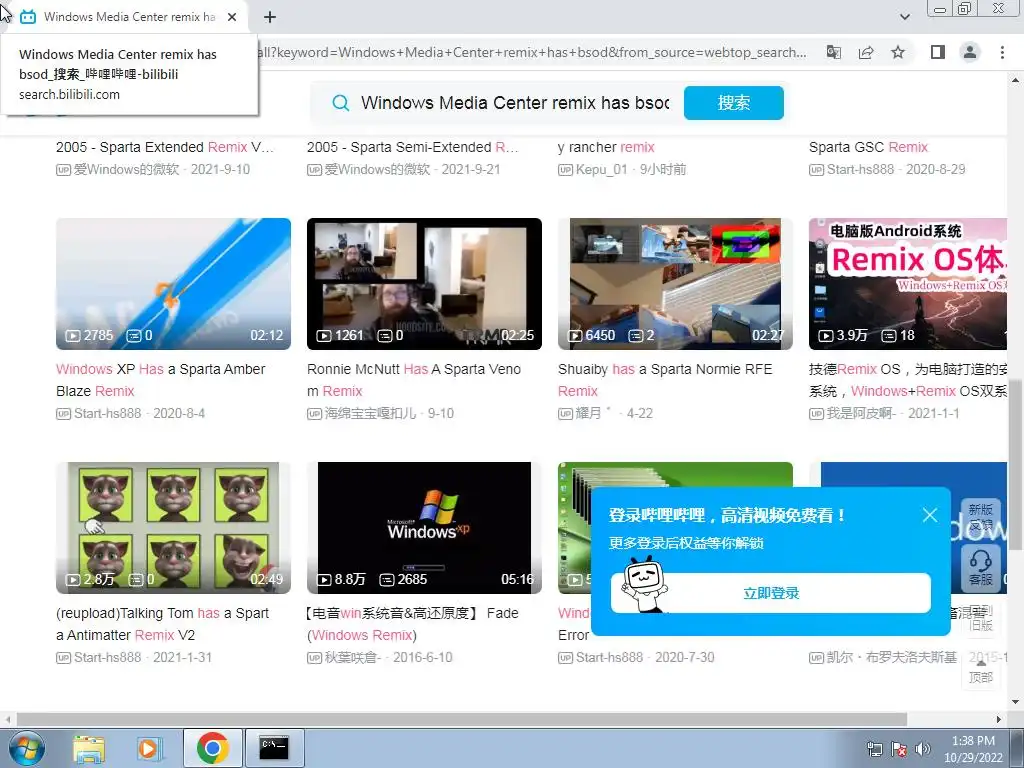Click the 立即登录 login button
This screenshot has height=768, width=1024.
click(771, 593)
